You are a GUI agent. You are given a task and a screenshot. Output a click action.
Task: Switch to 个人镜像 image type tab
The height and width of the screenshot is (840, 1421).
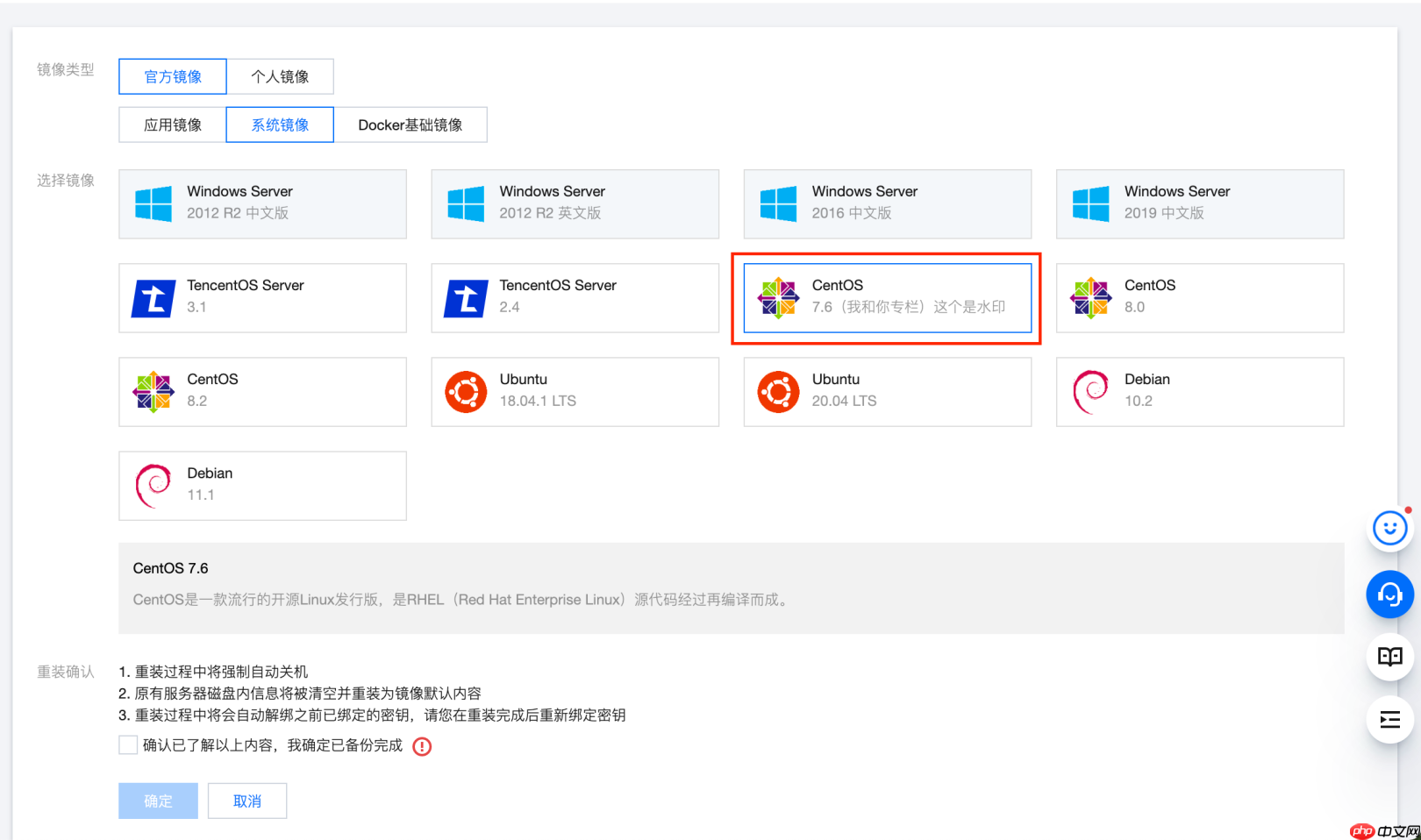[x=280, y=76]
